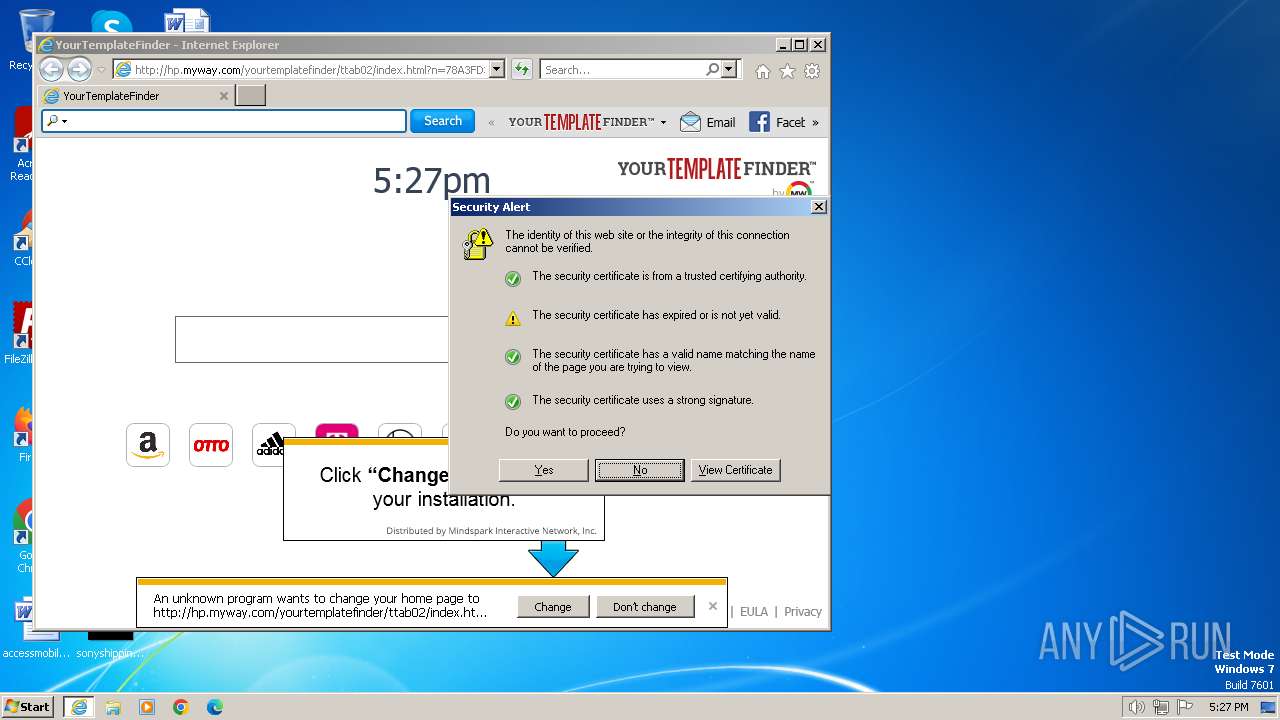
Task: Launch Microsoft Edge from the taskbar
Action: (x=215, y=707)
